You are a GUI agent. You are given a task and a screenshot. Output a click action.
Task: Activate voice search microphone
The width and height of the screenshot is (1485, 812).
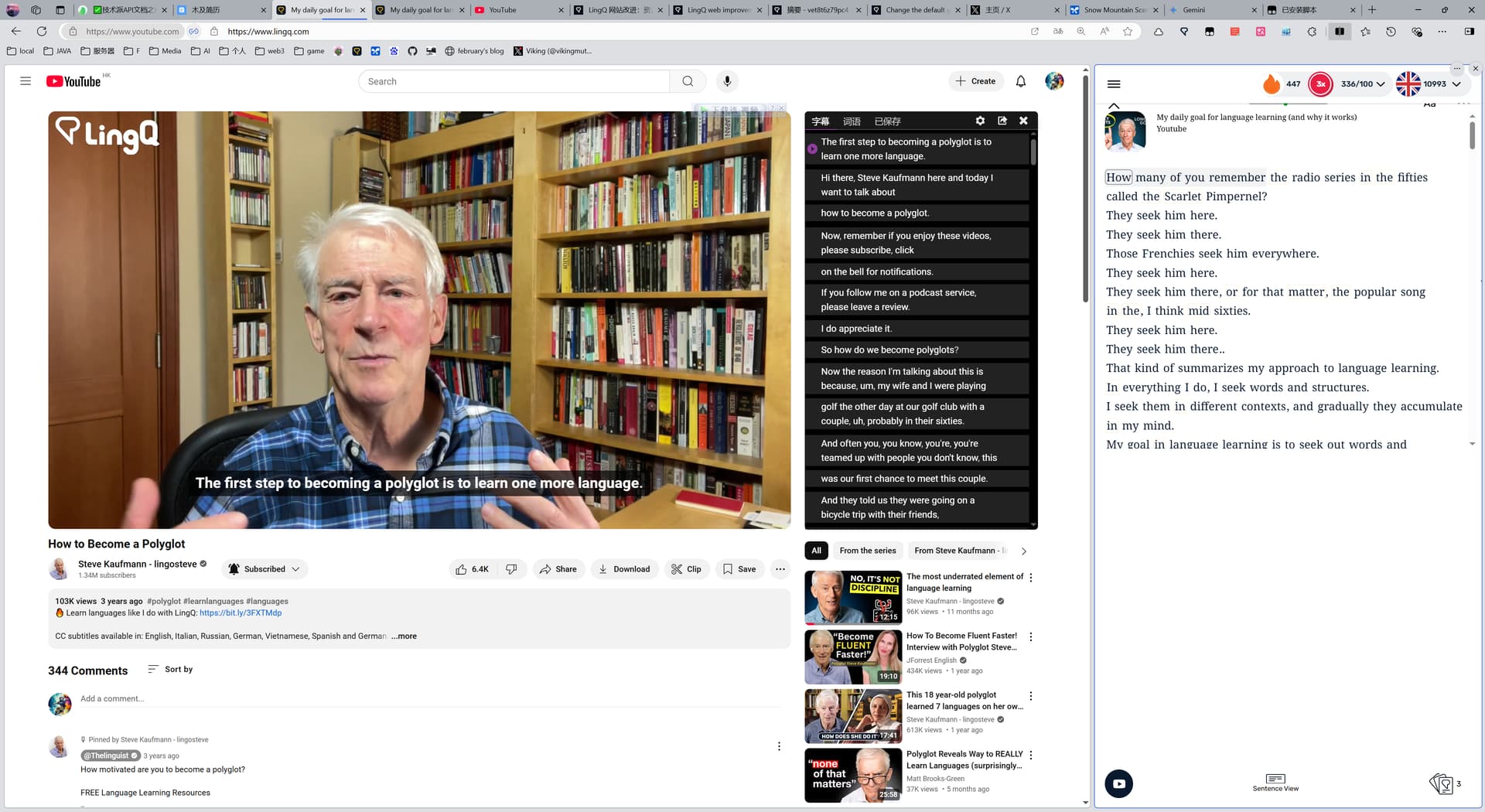point(726,81)
